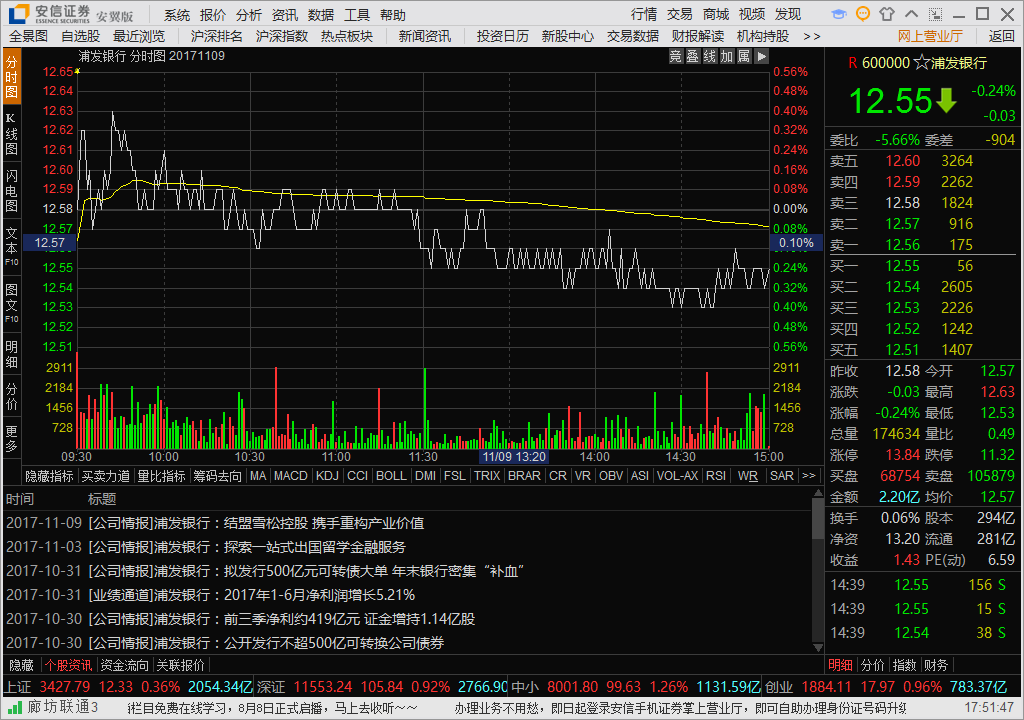Open the 视频 top section

pyautogui.click(x=752, y=14)
